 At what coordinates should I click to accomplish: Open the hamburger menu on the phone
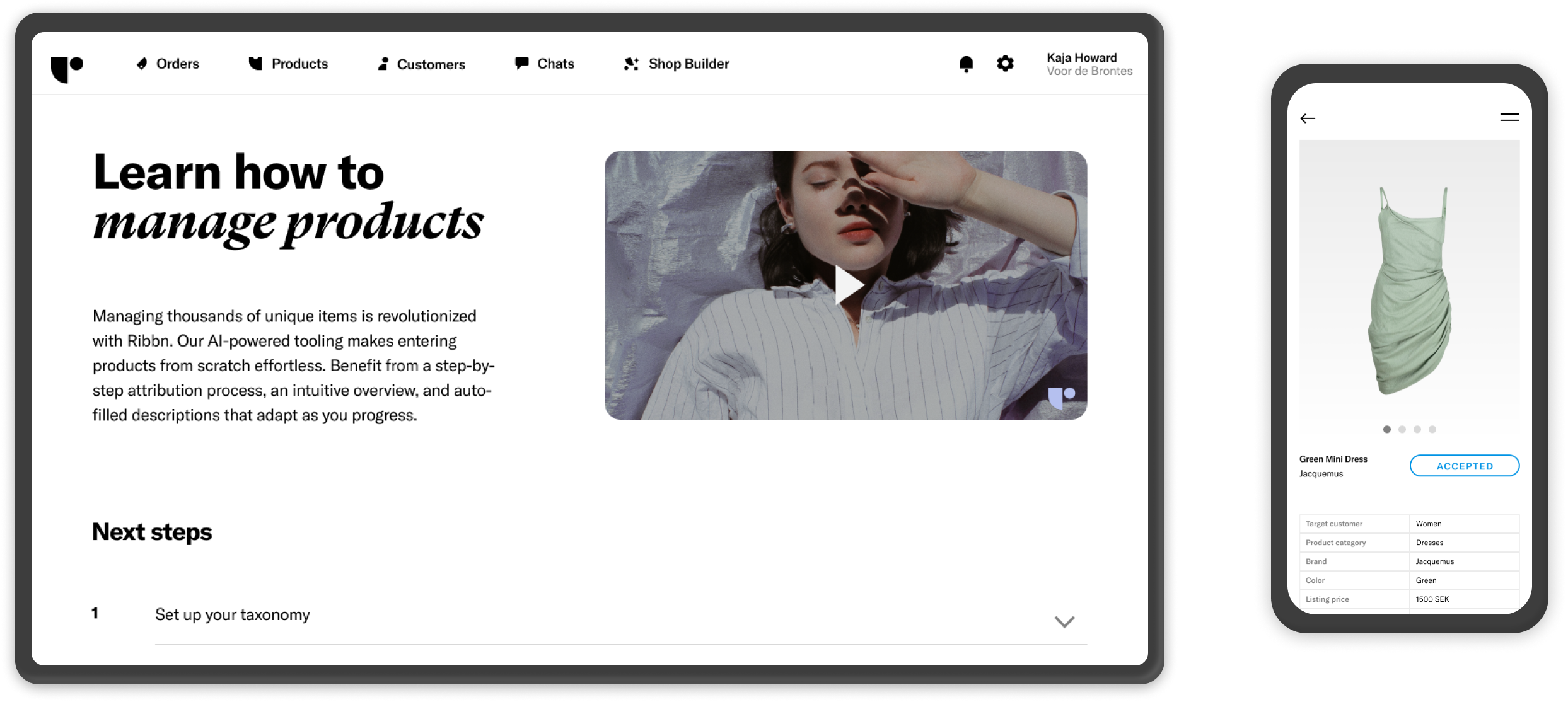pos(1509,117)
